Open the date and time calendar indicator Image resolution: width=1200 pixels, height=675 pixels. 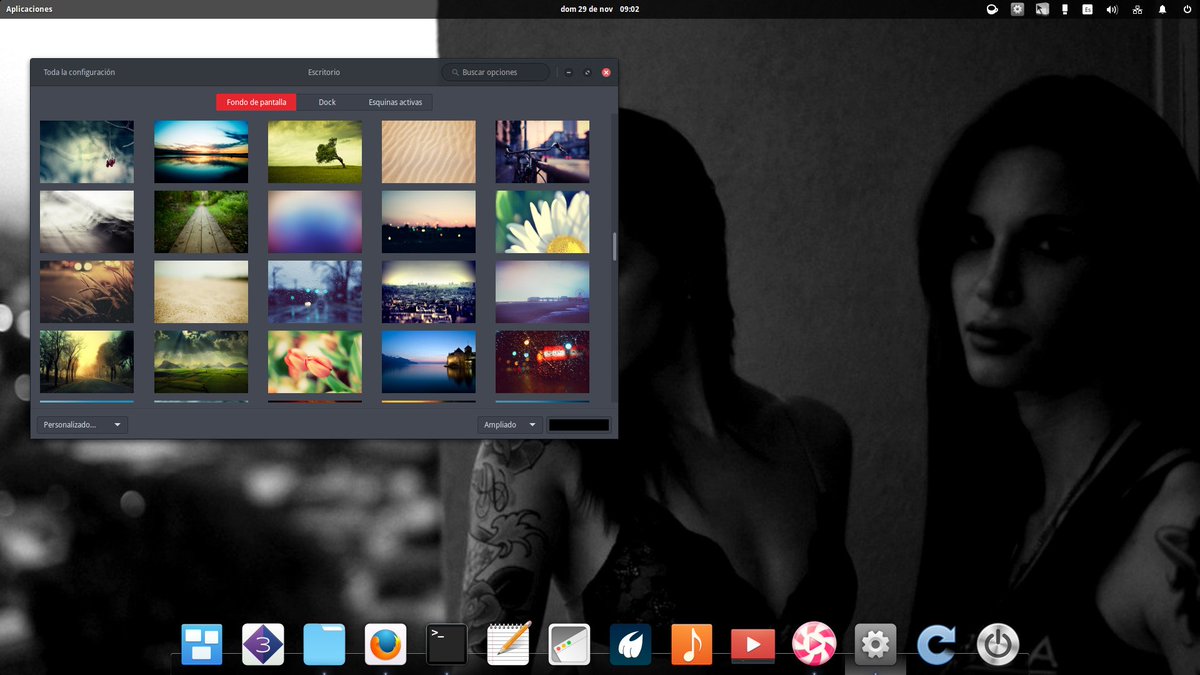click(x=601, y=9)
